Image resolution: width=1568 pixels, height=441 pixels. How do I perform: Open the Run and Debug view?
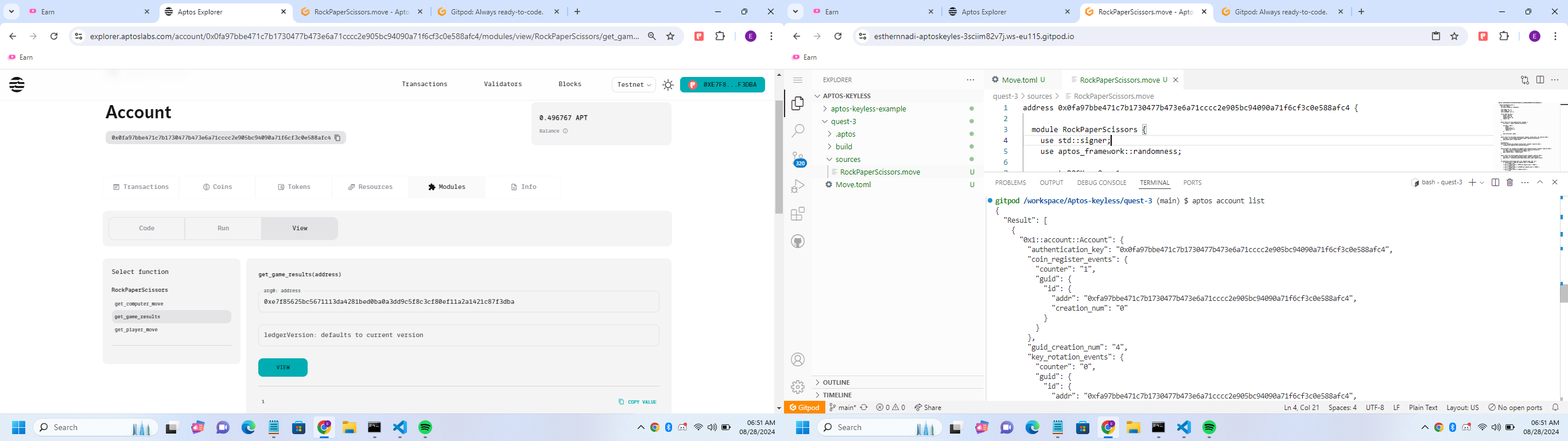click(x=797, y=187)
